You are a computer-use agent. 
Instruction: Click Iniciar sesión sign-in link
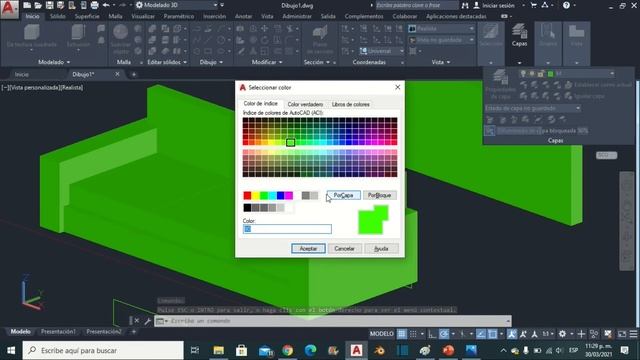(498, 5)
